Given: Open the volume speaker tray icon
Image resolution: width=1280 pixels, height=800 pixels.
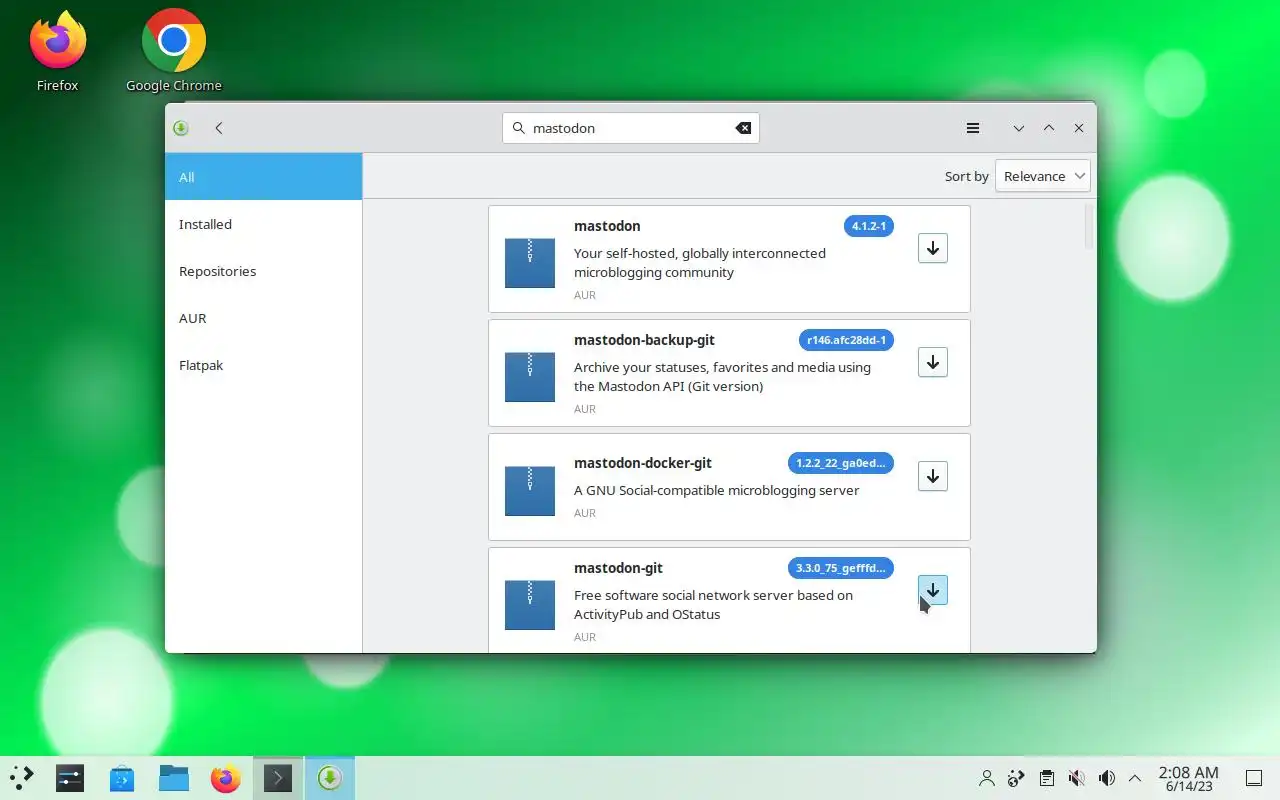Looking at the screenshot, I should (1107, 778).
